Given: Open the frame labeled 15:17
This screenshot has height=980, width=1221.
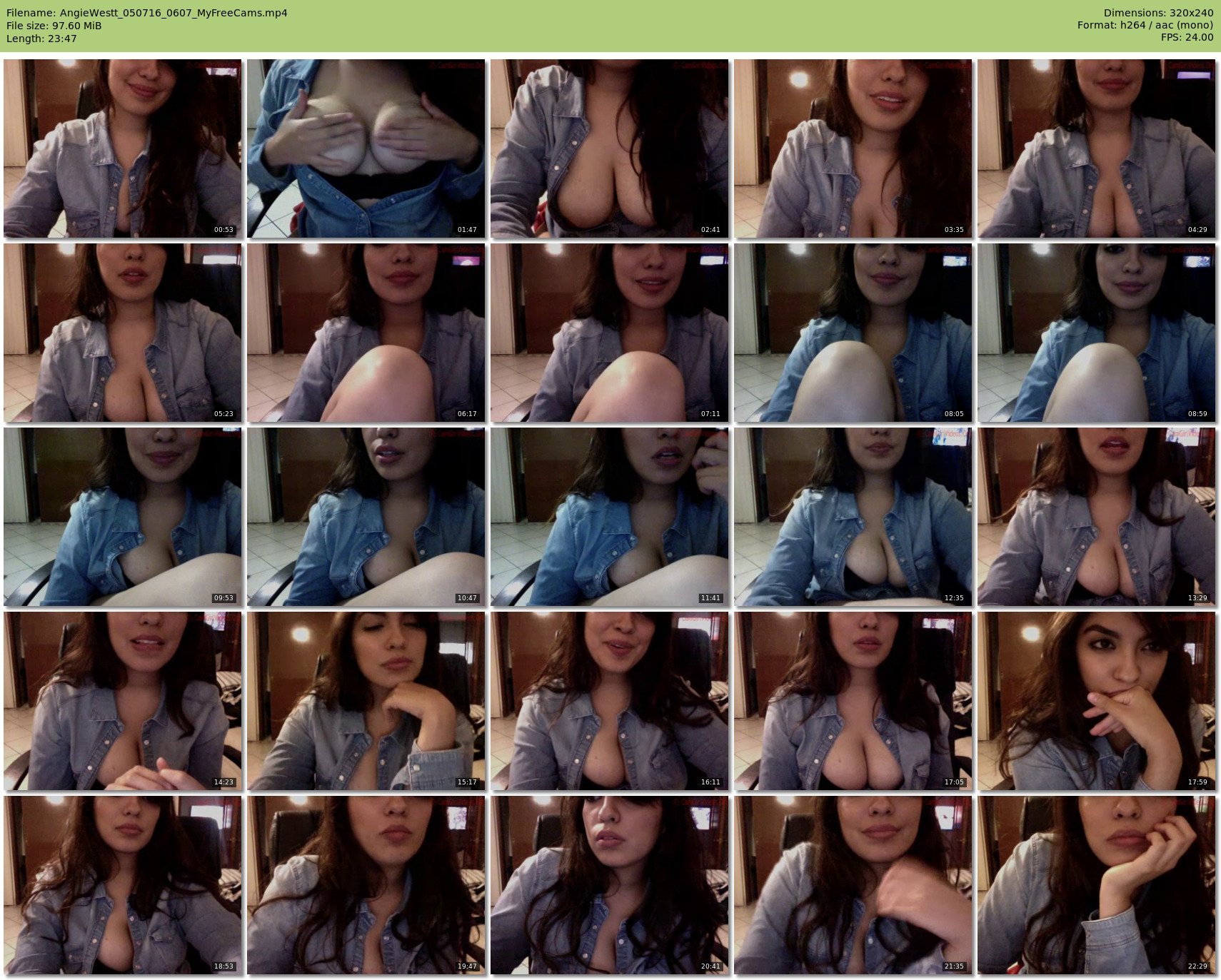Looking at the screenshot, I should click(366, 701).
